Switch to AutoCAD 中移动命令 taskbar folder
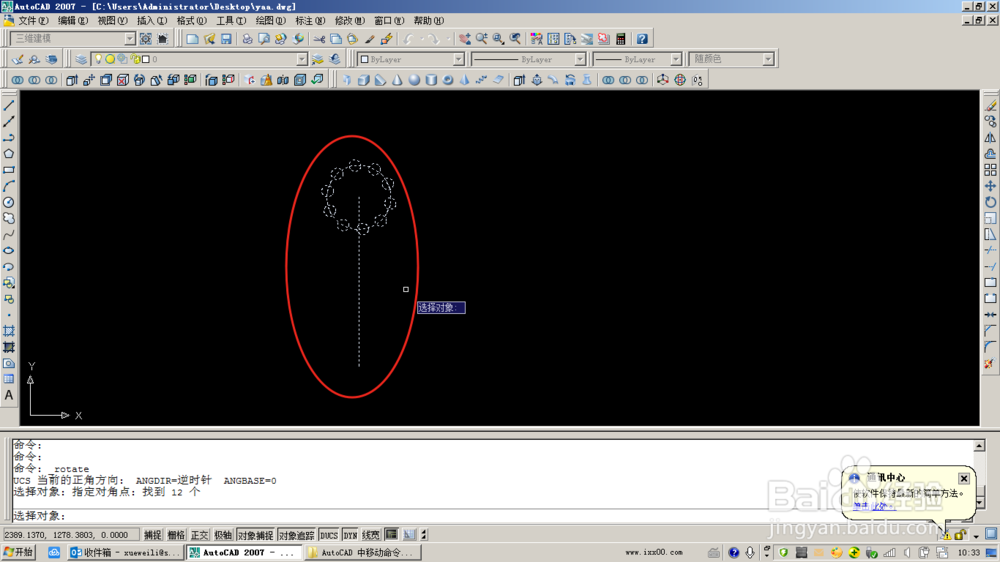 click(361, 552)
